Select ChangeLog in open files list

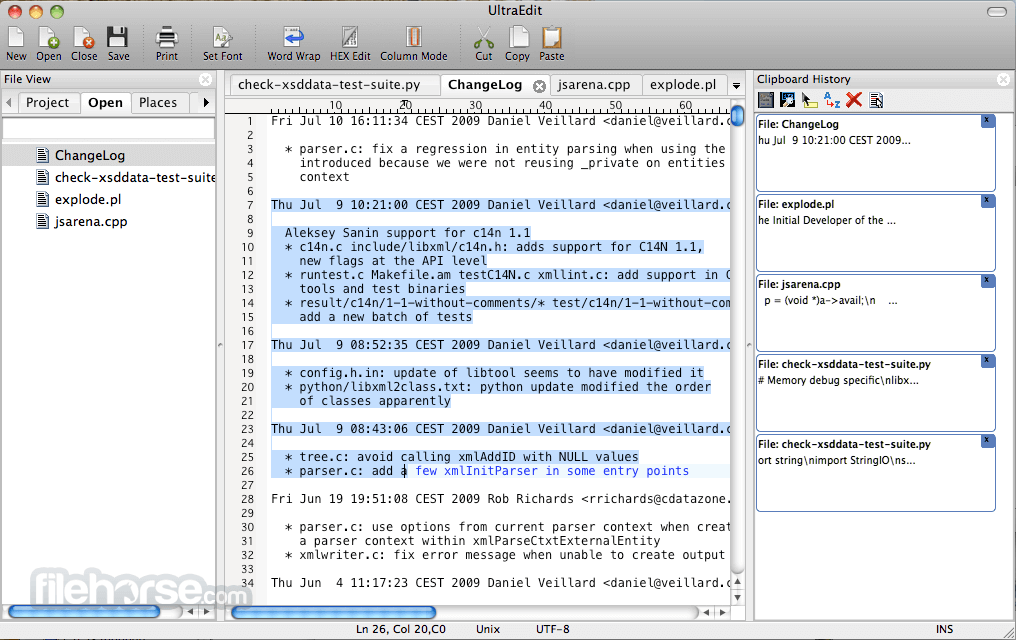pos(108,155)
